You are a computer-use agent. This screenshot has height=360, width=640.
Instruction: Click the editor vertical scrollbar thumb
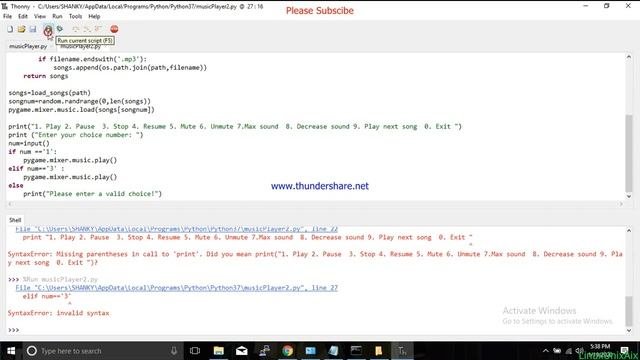click(x=629, y=153)
